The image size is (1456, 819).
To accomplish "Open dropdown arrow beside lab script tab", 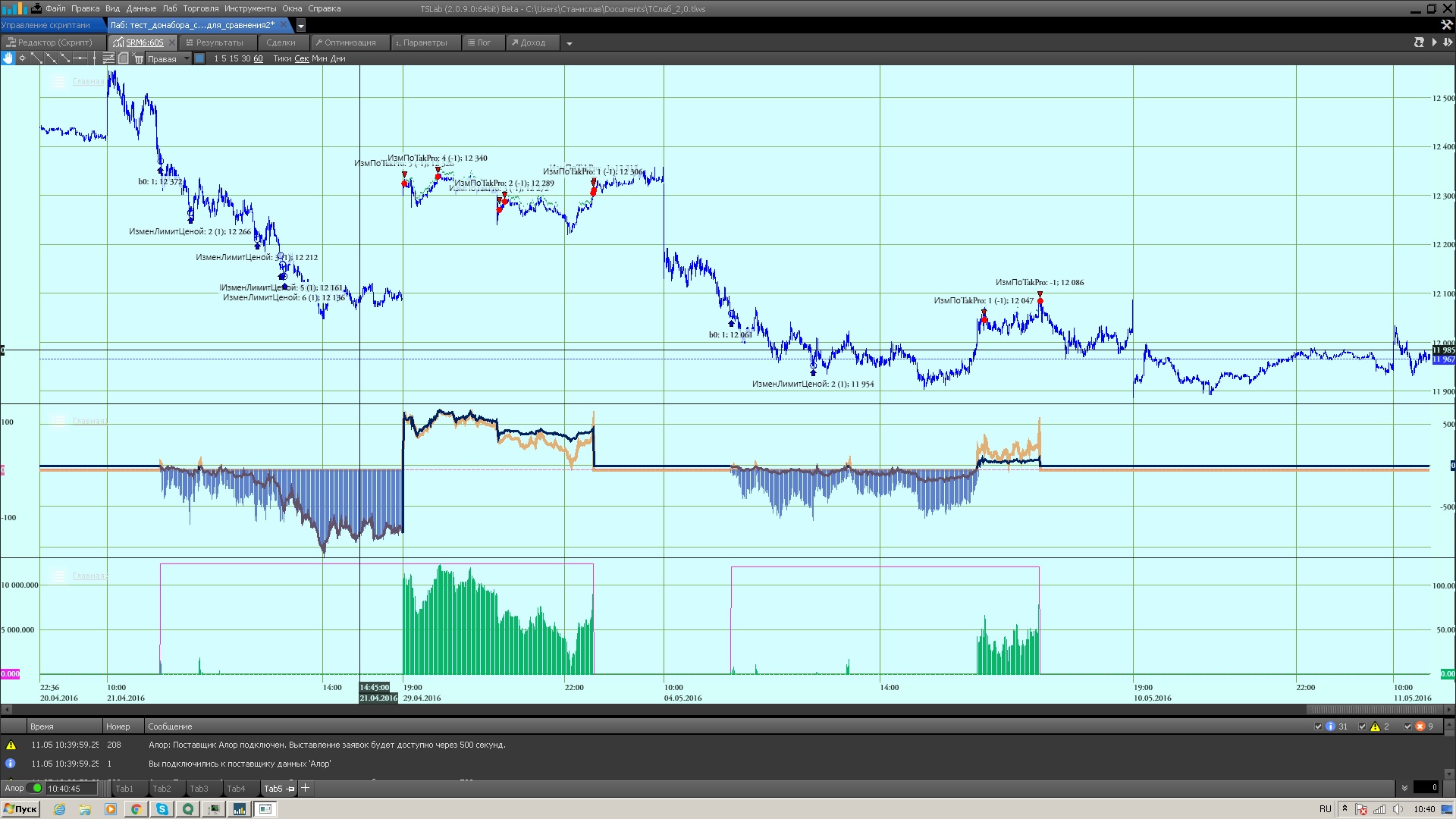I will point(301,26).
